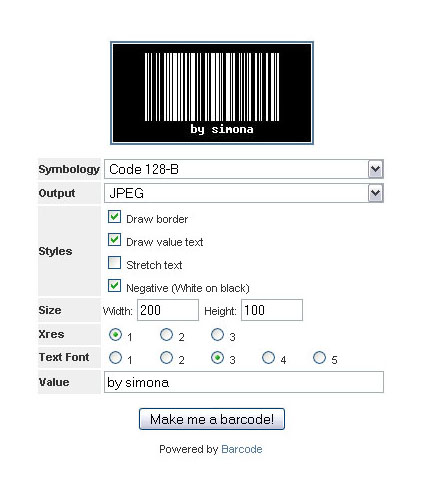The height and width of the screenshot is (491, 424).
Task: Disable Negative (White on black) option
Action: 114,286
